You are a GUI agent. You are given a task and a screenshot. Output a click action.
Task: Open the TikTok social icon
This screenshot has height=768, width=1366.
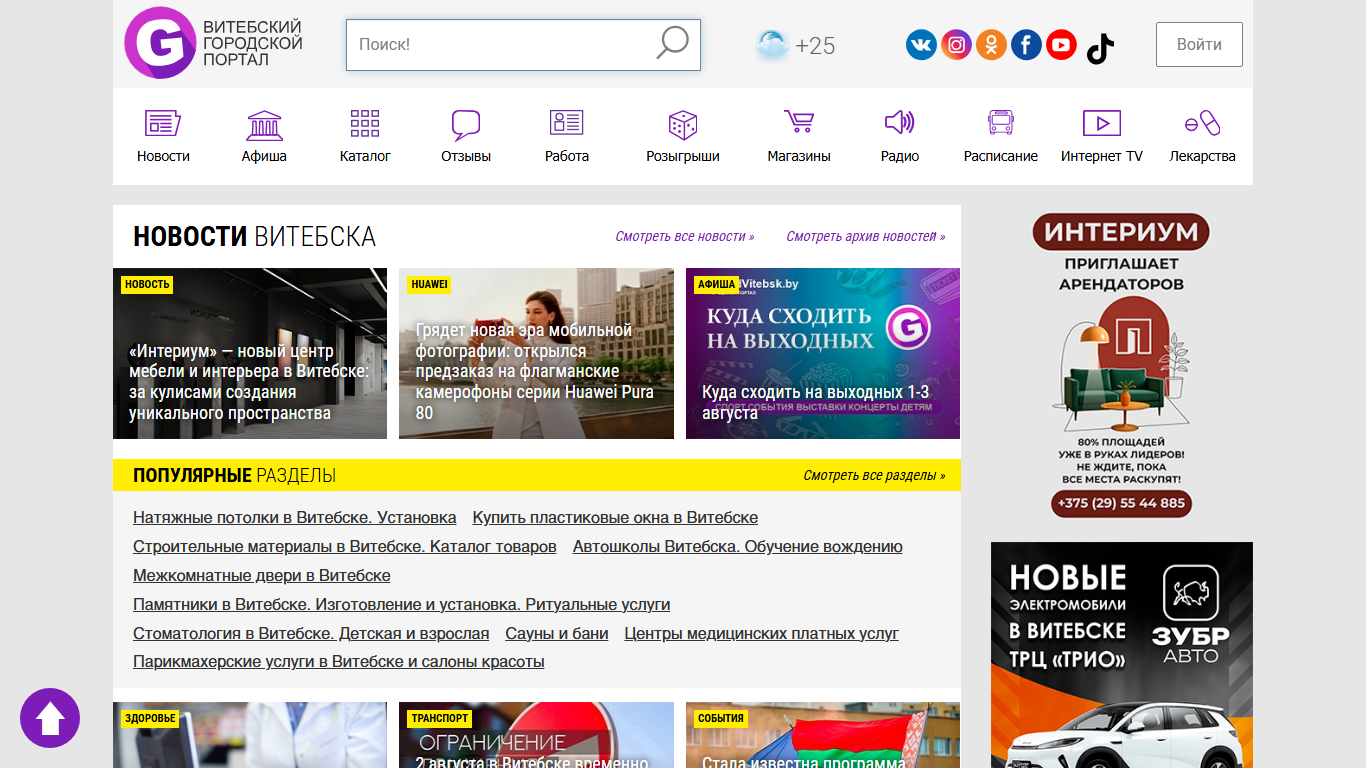pos(1100,47)
